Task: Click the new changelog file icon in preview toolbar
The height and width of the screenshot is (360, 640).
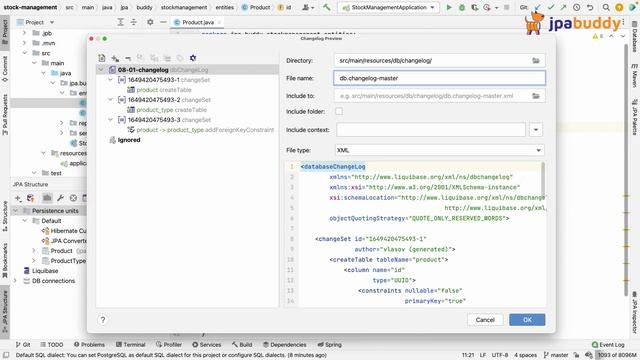Action: click(x=102, y=58)
